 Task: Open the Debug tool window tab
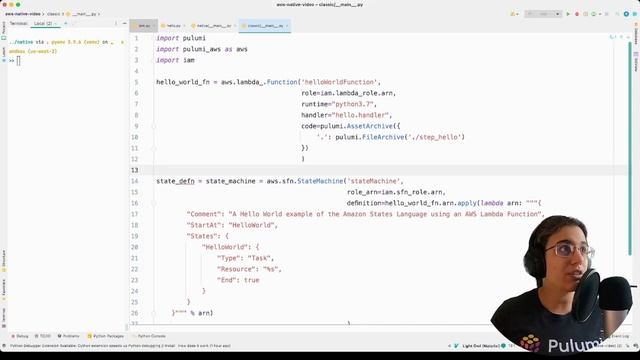pyautogui.click(x=20, y=336)
